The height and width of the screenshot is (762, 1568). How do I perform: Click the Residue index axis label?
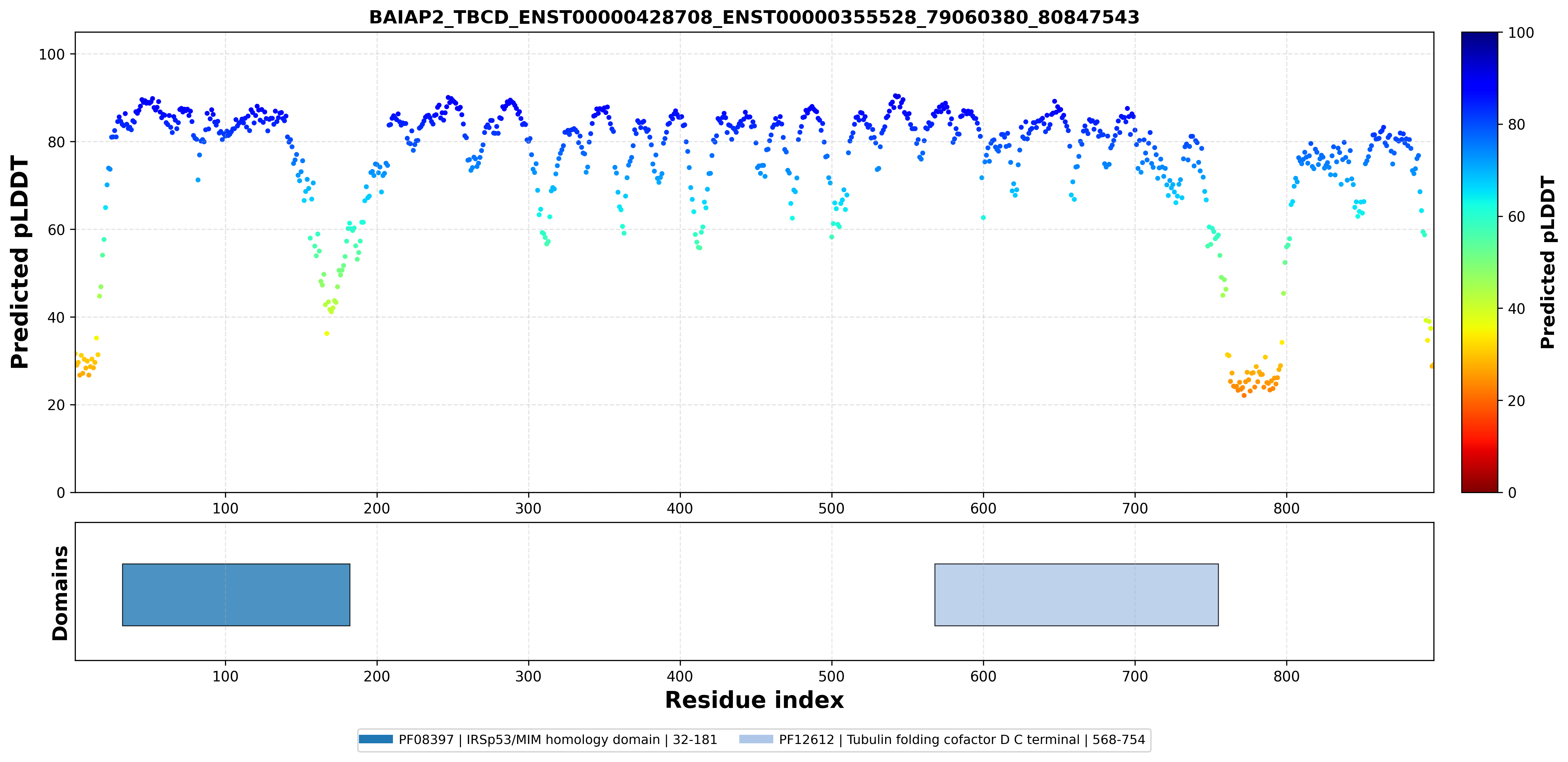pos(754,700)
